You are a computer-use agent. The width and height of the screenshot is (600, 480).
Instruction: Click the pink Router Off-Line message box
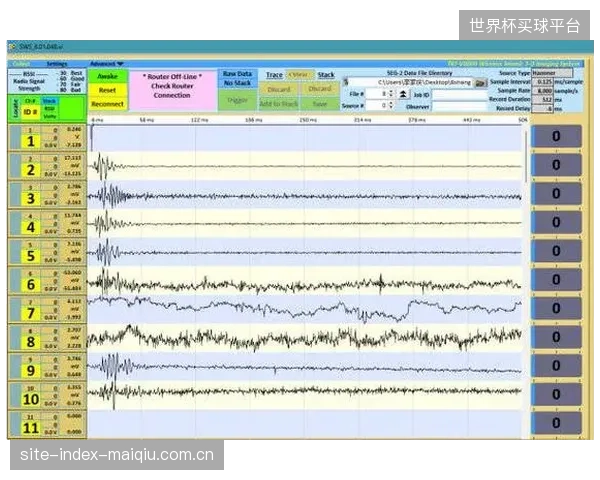click(x=173, y=90)
